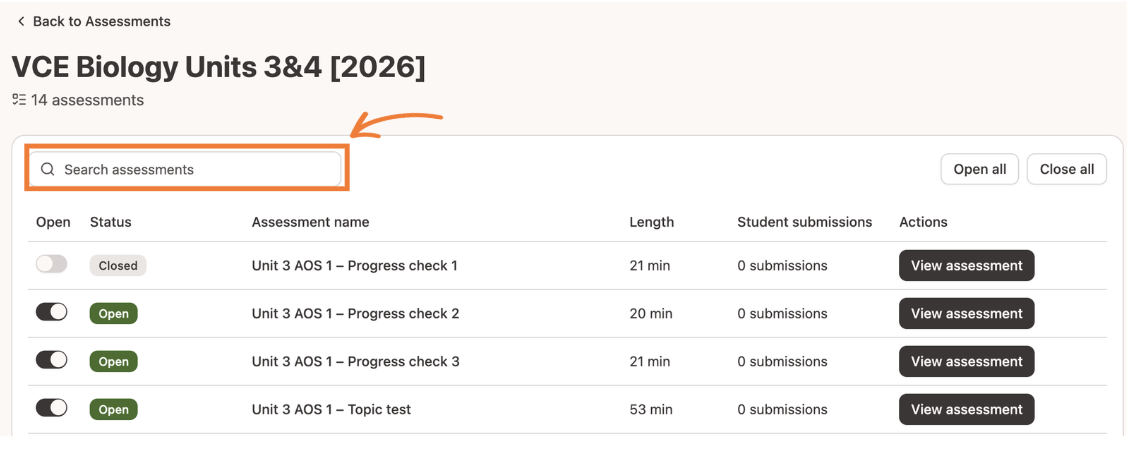This screenshot has height=454, width=1130.
Task: Click the checklist icon beside 14 assessments
Action: pyautogui.click(x=19, y=99)
